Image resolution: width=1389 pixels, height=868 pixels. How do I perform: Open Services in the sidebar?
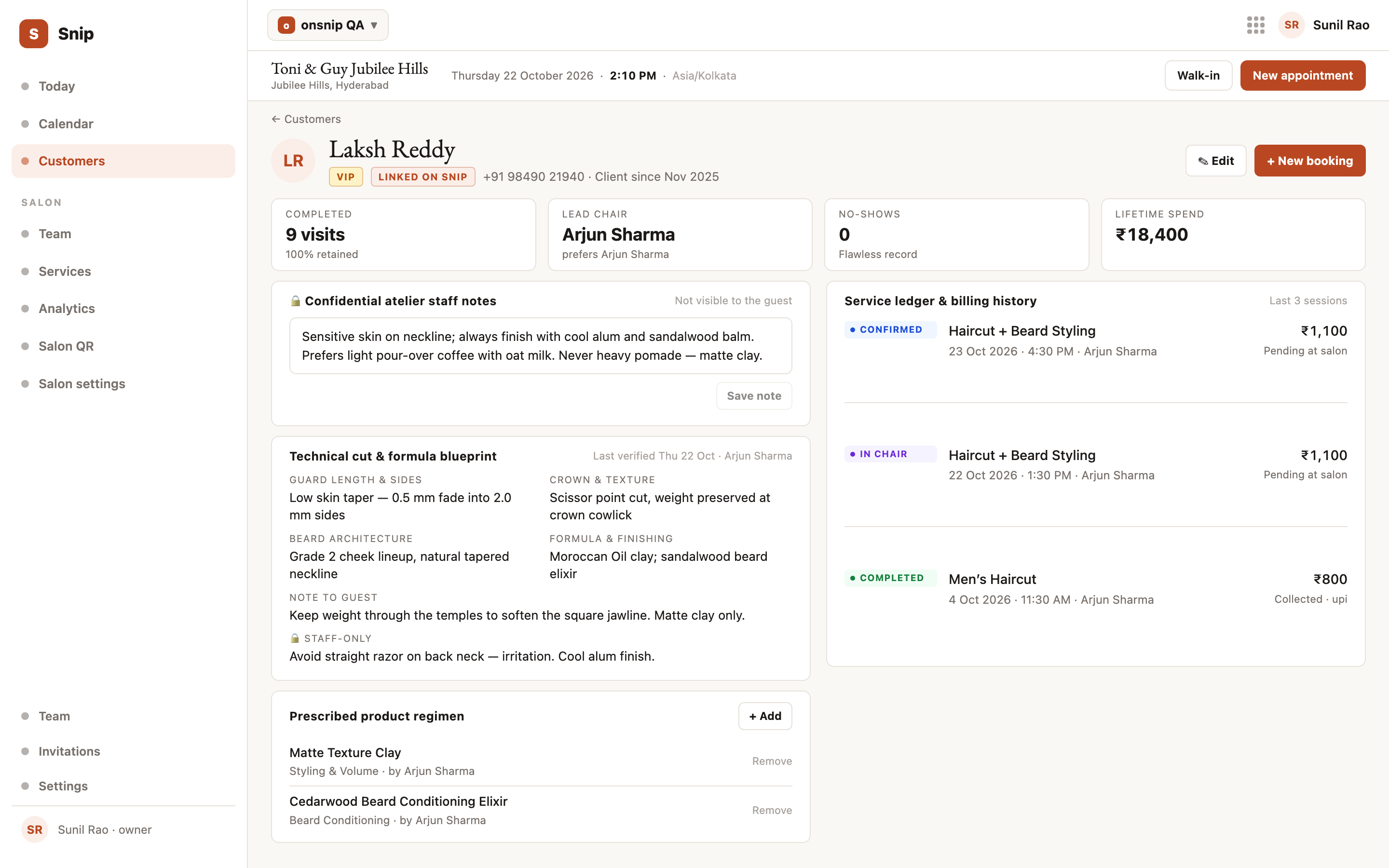click(123, 271)
